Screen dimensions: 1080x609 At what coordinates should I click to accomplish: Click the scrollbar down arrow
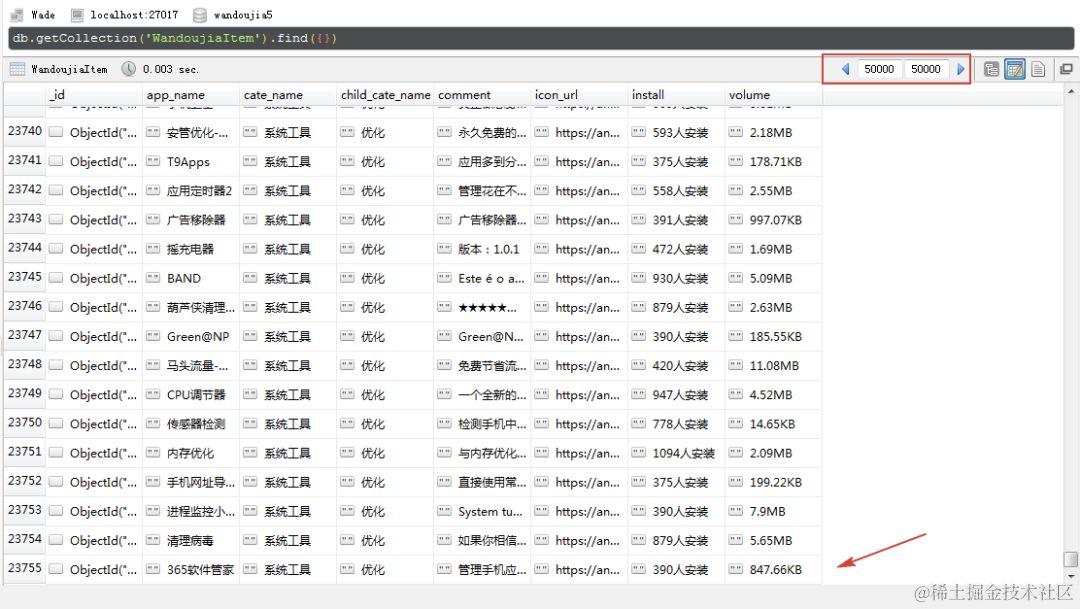[x=1070, y=577]
